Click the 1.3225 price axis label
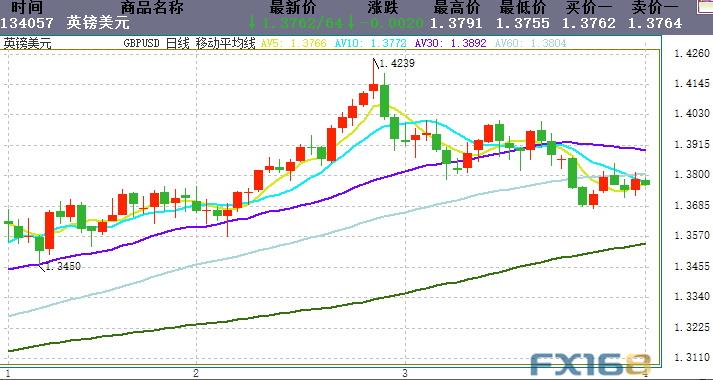The width and height of the screenshot is (713, 380). tap(691, 327)
